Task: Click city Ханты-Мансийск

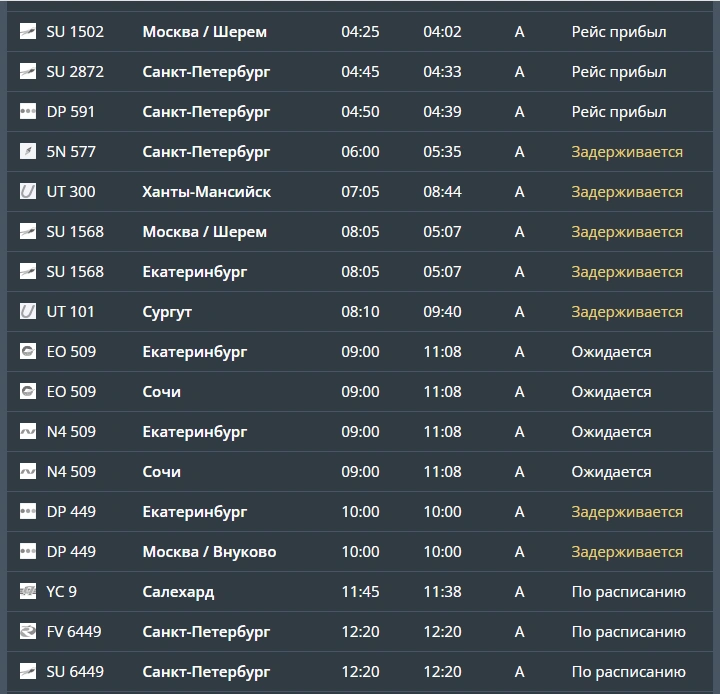Action: coord(207,192)
